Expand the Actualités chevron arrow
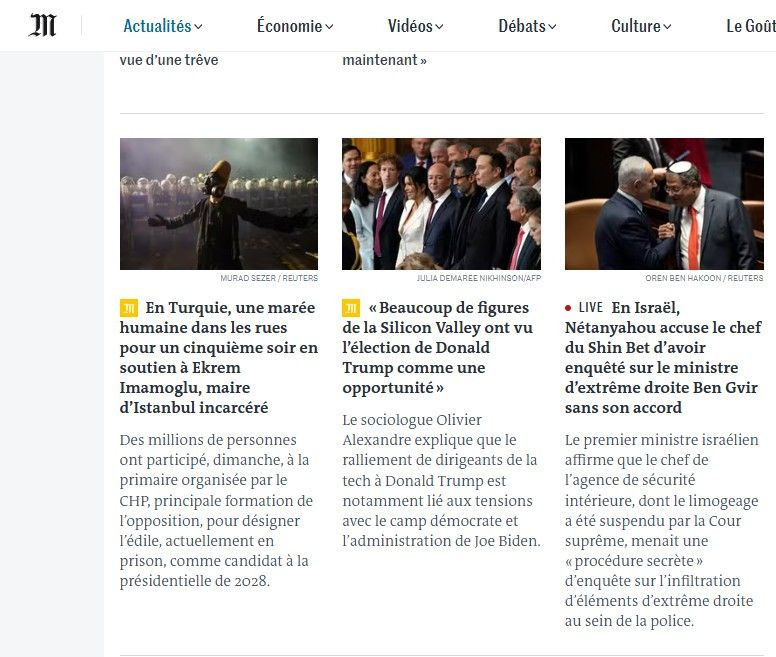Viewport: 776px width, 657px height. [x=198, y=27]
